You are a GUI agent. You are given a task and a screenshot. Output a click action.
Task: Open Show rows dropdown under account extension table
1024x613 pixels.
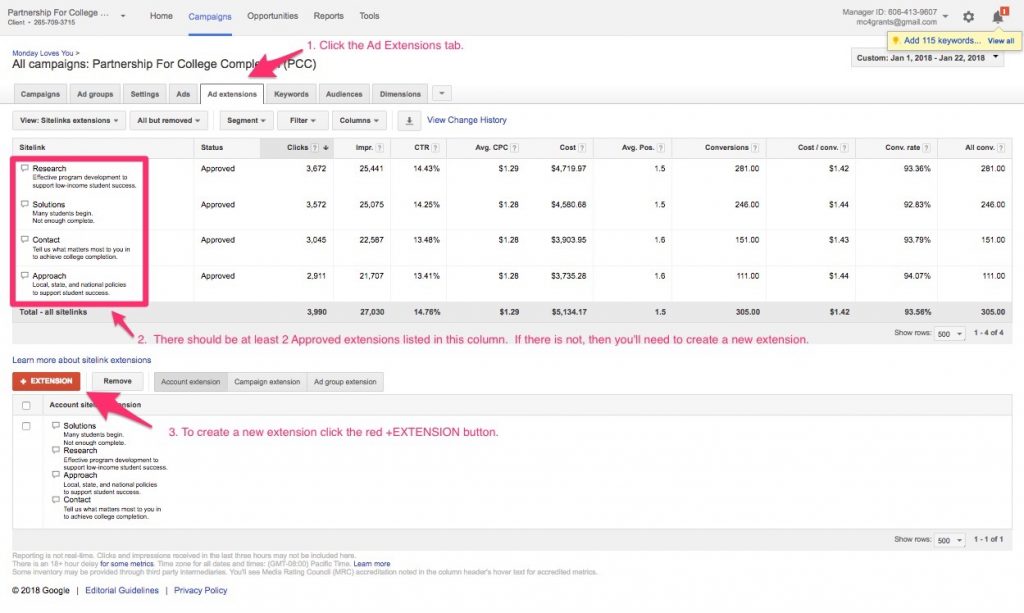pyautogui.click(x=950, y=540)
